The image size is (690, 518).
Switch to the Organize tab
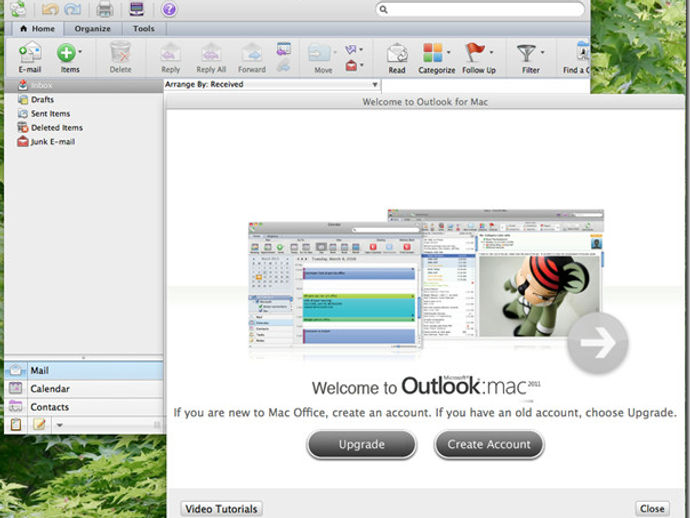point(92,29)
